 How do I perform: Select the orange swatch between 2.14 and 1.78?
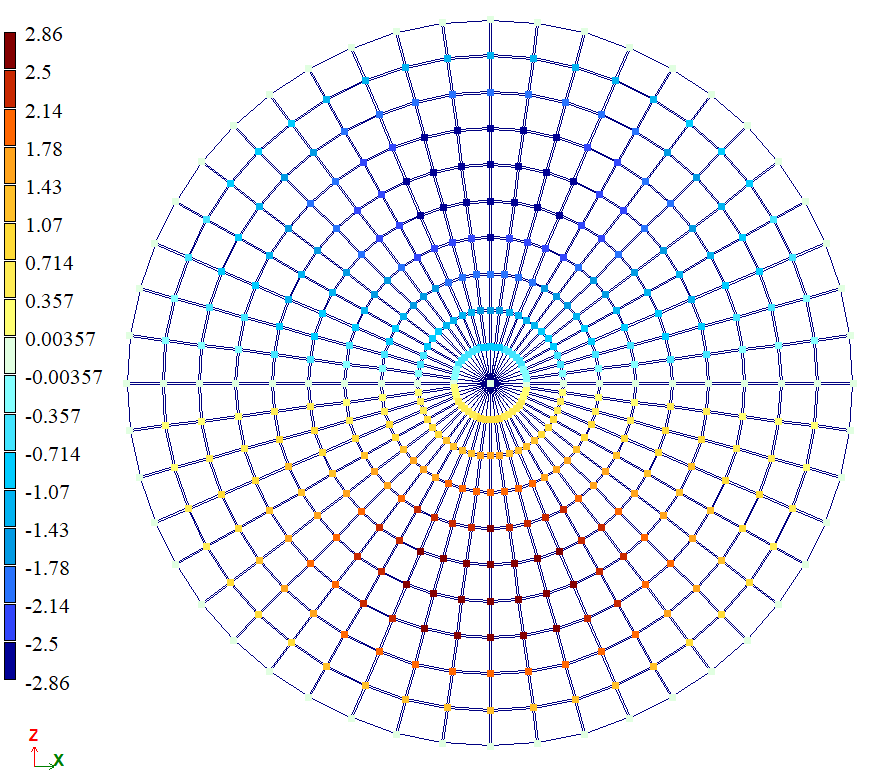point(10,129)
